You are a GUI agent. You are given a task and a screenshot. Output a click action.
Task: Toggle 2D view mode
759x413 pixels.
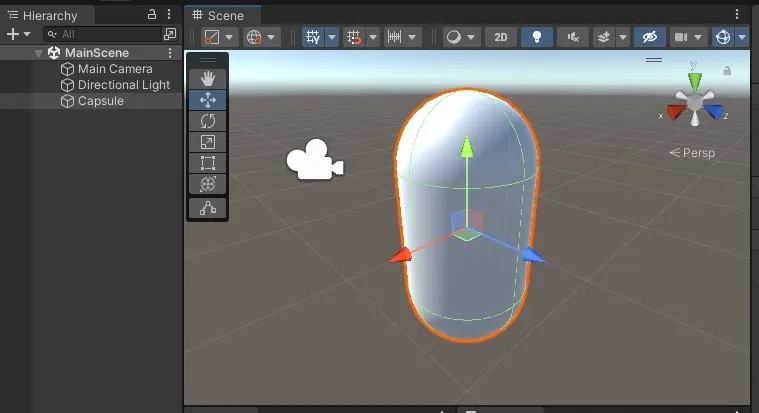501,37
